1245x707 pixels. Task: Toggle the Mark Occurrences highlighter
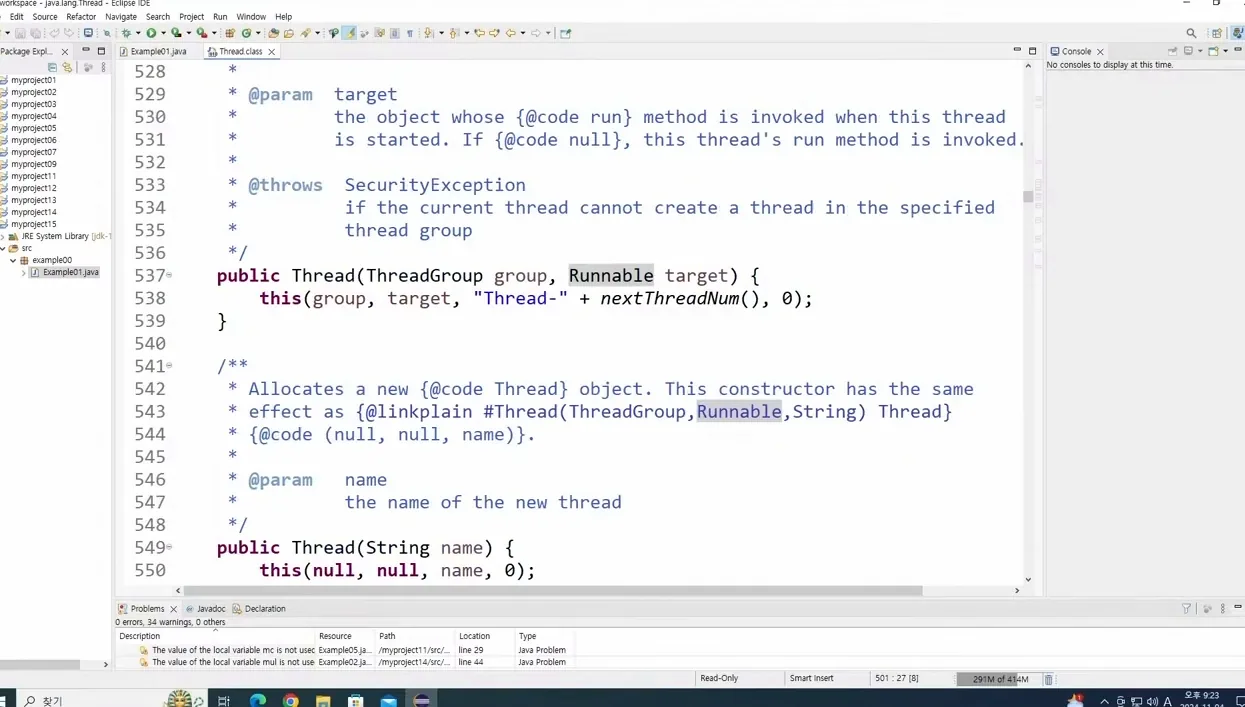[350, 33]
